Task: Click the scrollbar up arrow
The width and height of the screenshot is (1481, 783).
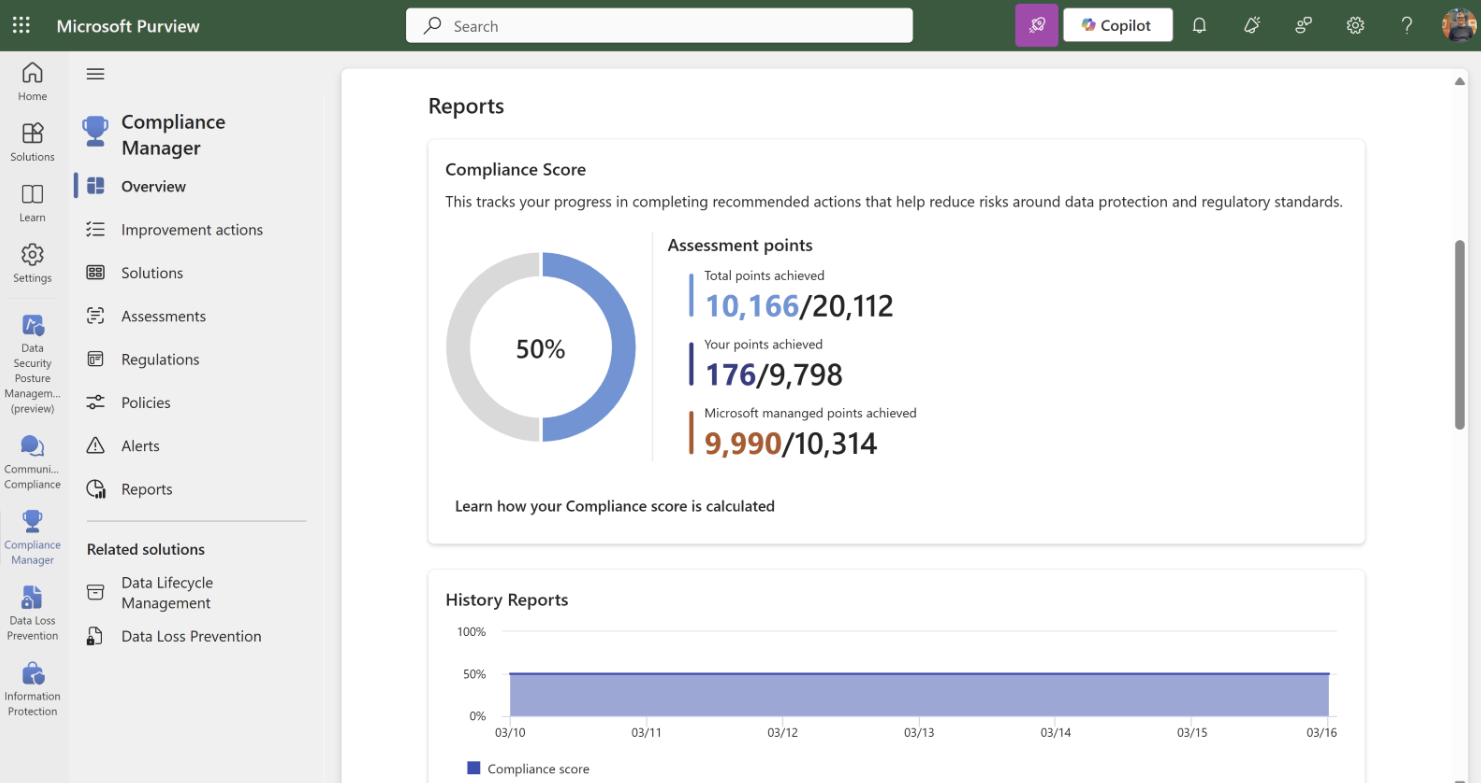Action: (1459, 81)
